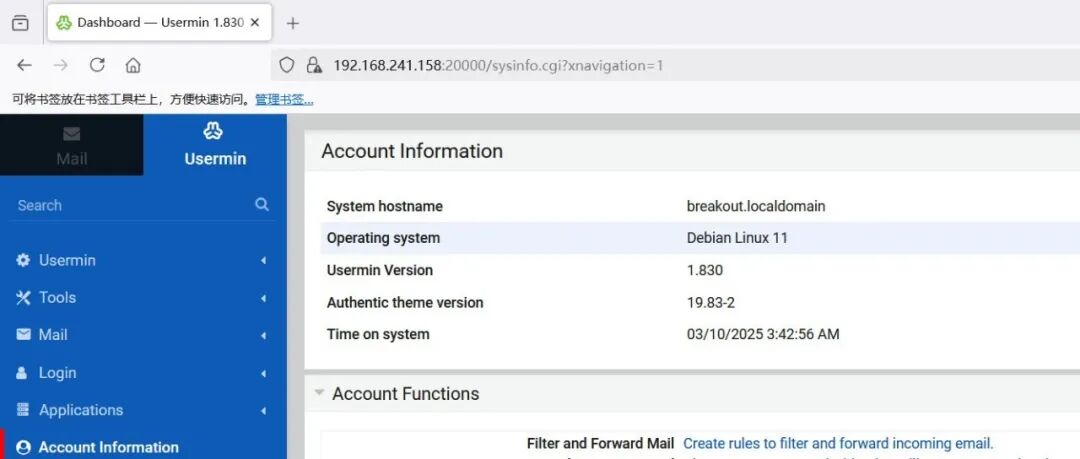
Task: Click time value 03/10/2025 3:42:56 AM
Action: coord(763,334)
